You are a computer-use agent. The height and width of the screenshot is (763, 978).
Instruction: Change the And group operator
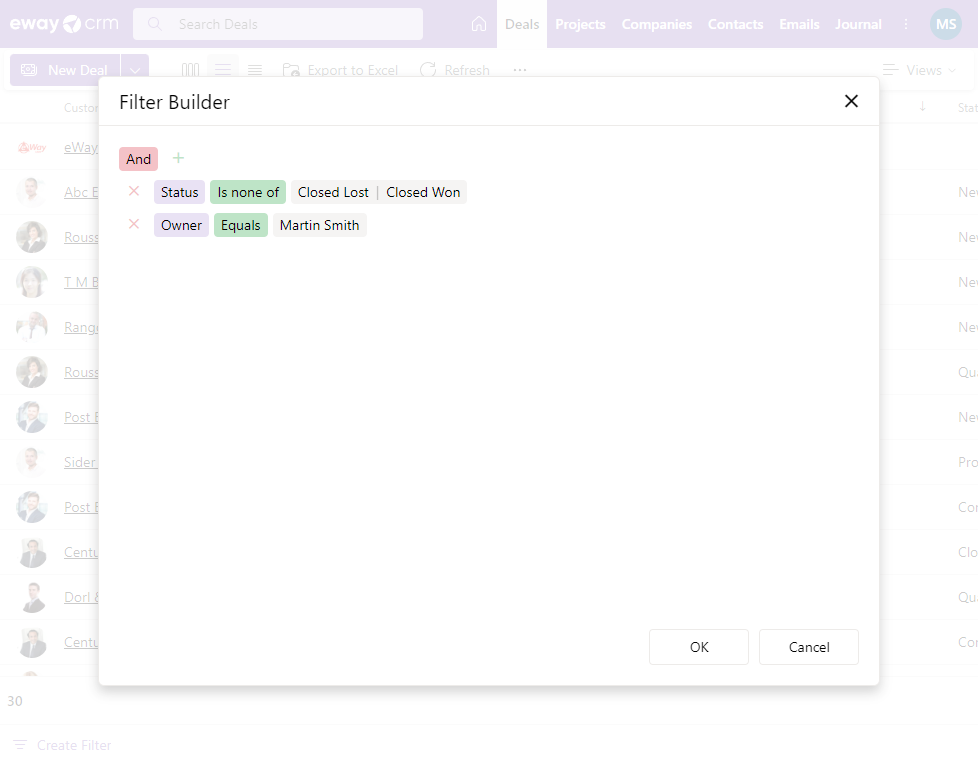pos(138,159)
